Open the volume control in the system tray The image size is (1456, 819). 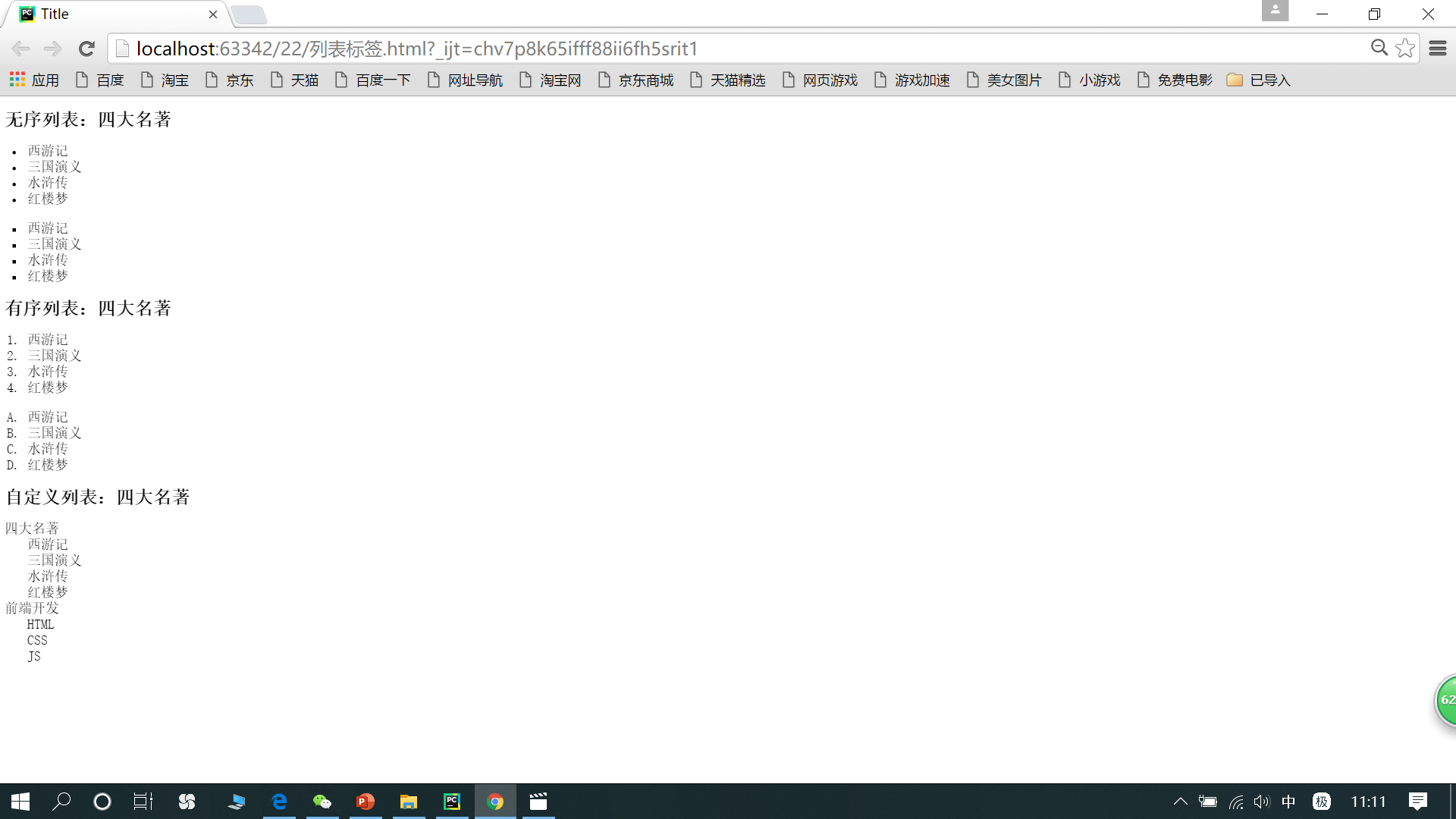(x=1261, y=802)
